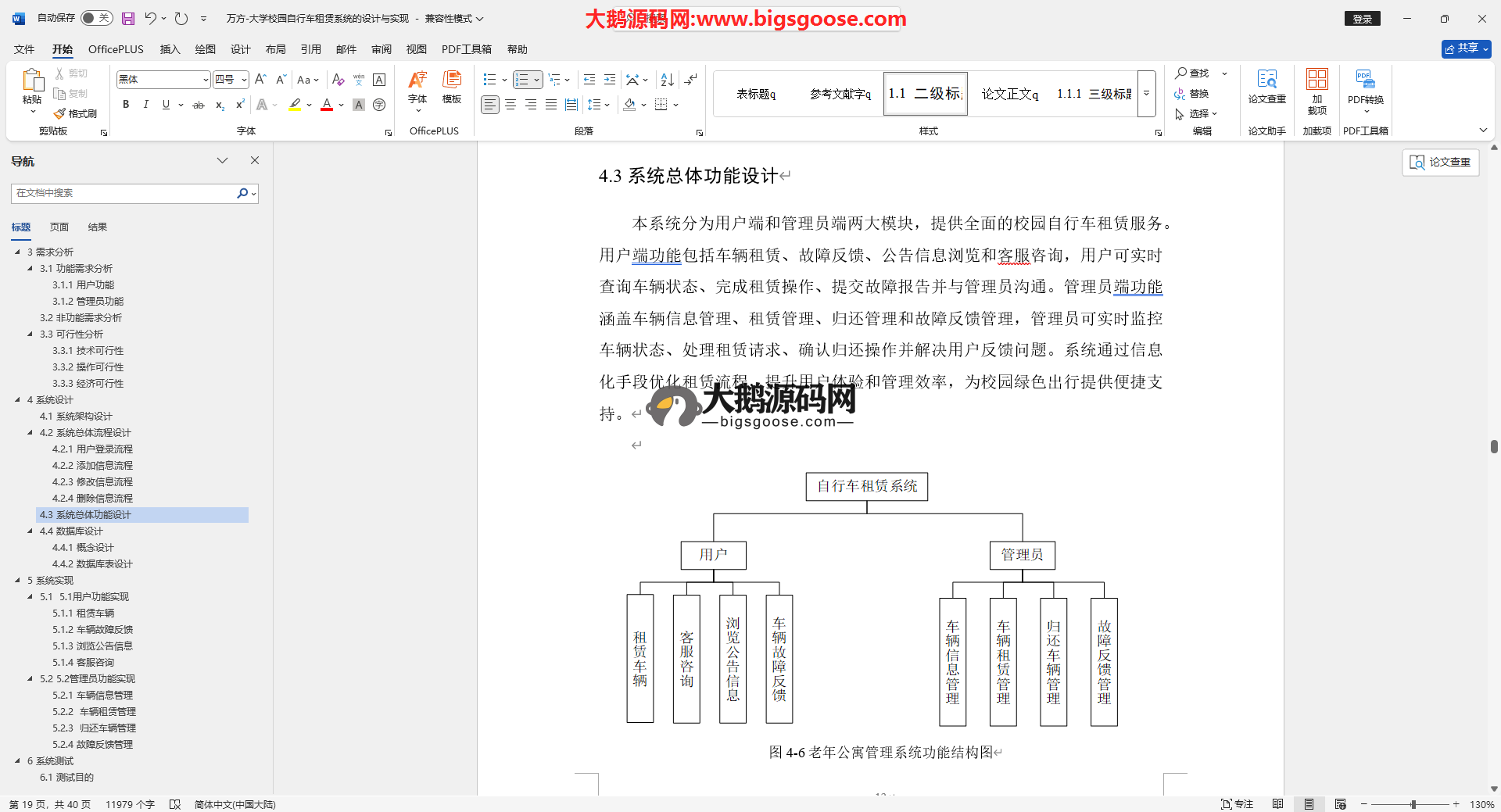Click the save icon in title bar

[x=128, y=18]
